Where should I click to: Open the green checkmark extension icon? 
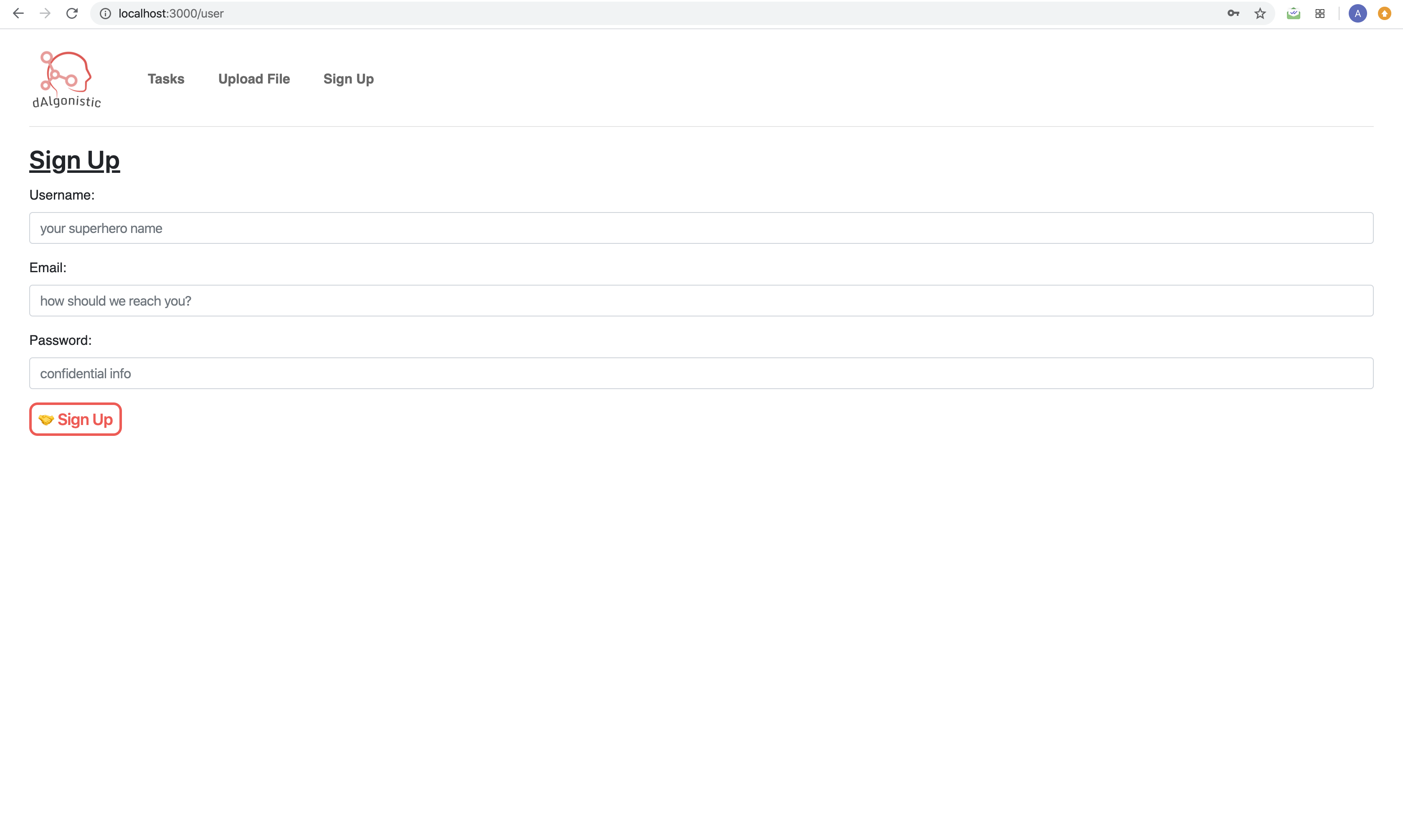(x=1293, y=14)
